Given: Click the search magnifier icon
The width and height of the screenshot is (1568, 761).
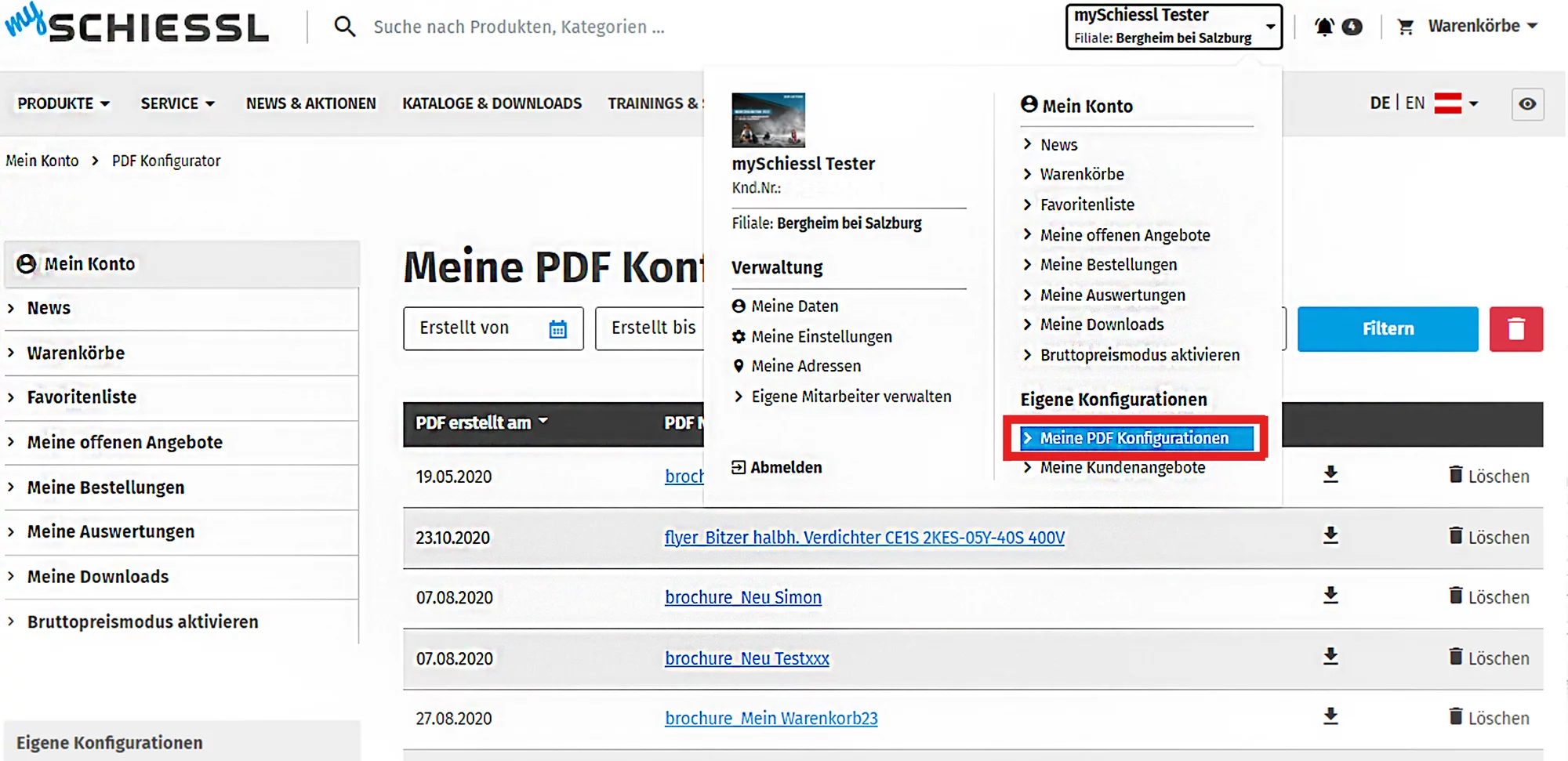Looking at the screenshot, I should pyautogui.click(x=344, y=27).
